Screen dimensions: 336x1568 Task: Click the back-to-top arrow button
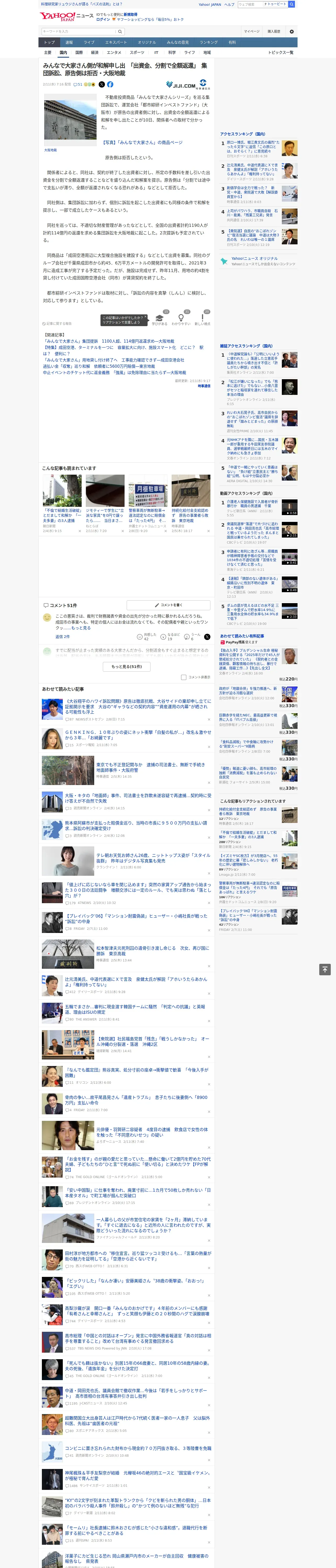(x=325, y=969)
